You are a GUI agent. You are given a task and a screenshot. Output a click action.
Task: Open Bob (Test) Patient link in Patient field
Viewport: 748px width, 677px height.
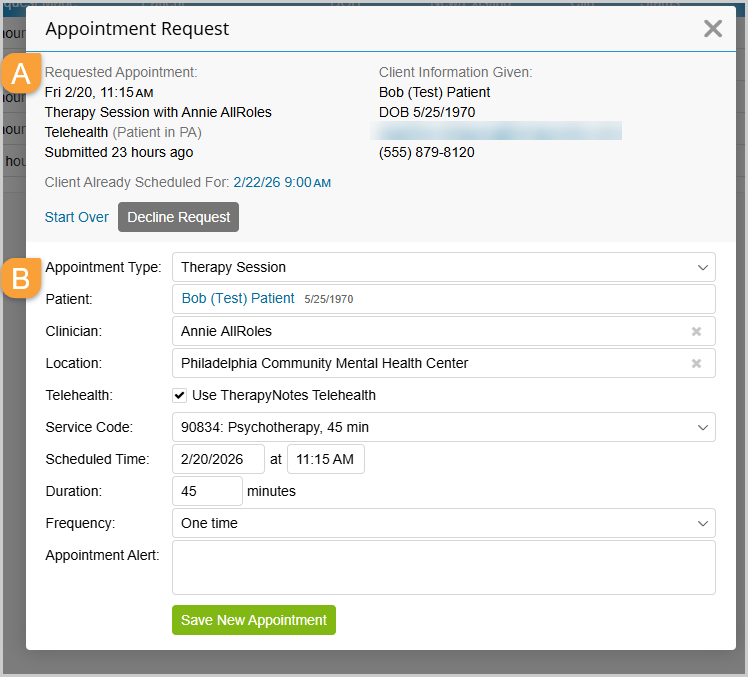tap(238, 298)
